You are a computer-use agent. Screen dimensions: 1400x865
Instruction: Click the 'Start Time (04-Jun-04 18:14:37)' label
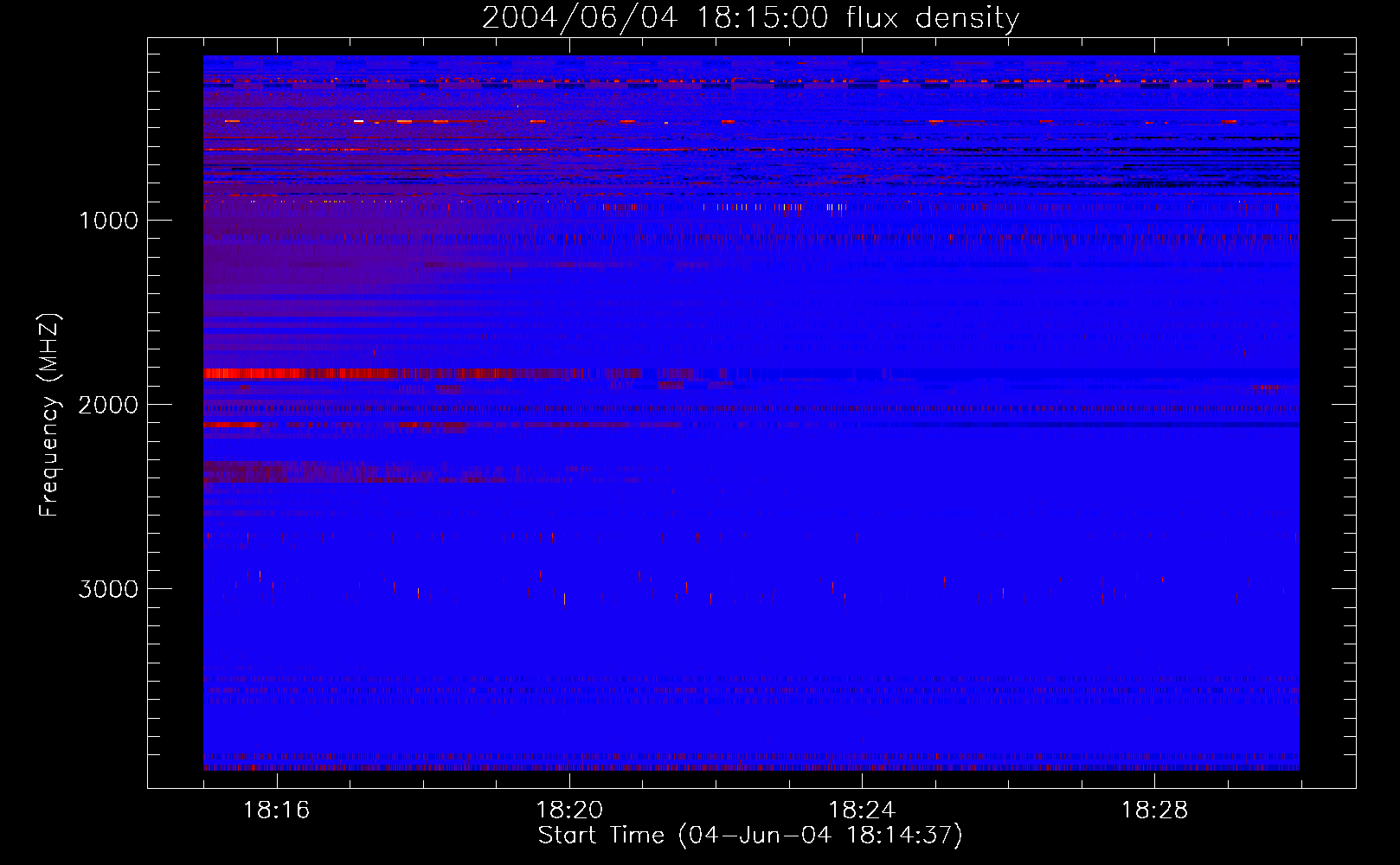pyautogui.click(x=750, y=836)
